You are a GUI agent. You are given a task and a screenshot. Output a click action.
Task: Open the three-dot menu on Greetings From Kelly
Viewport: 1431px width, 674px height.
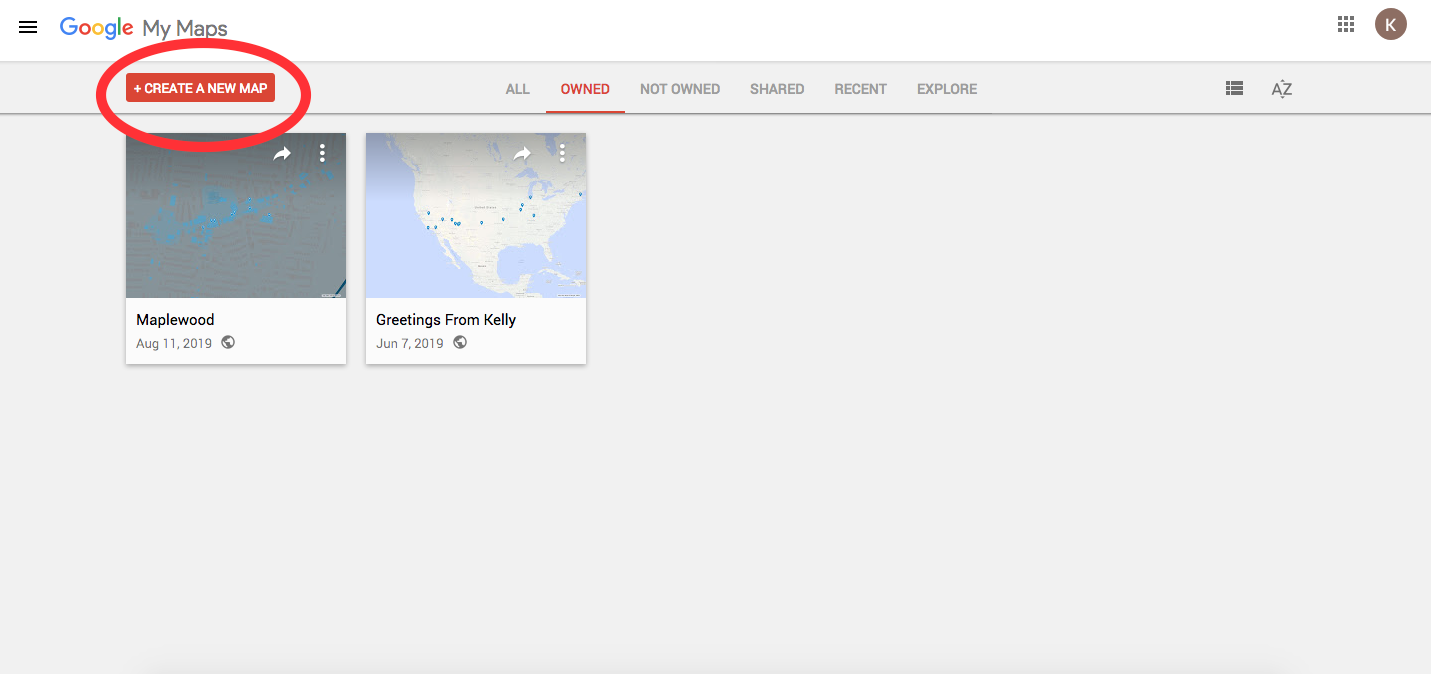[562, 153]
